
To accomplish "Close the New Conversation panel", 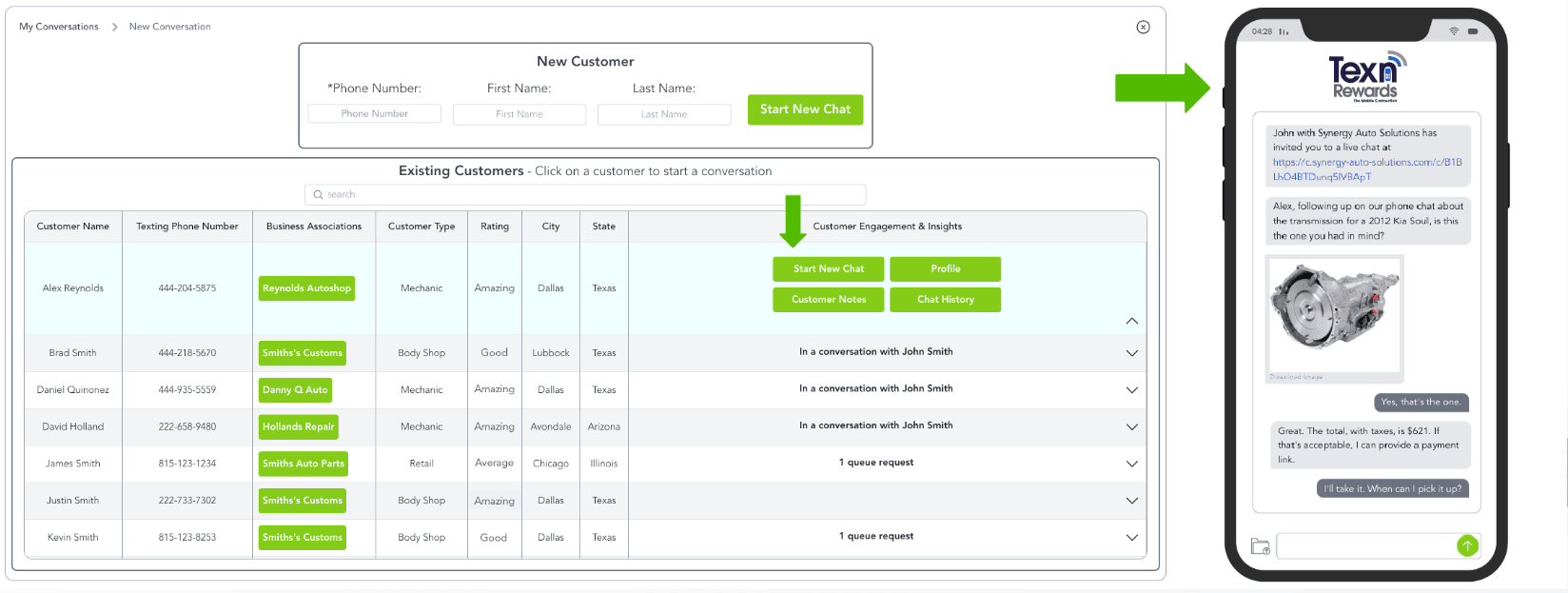I will pyautogui.click(x=1143, y=27).
